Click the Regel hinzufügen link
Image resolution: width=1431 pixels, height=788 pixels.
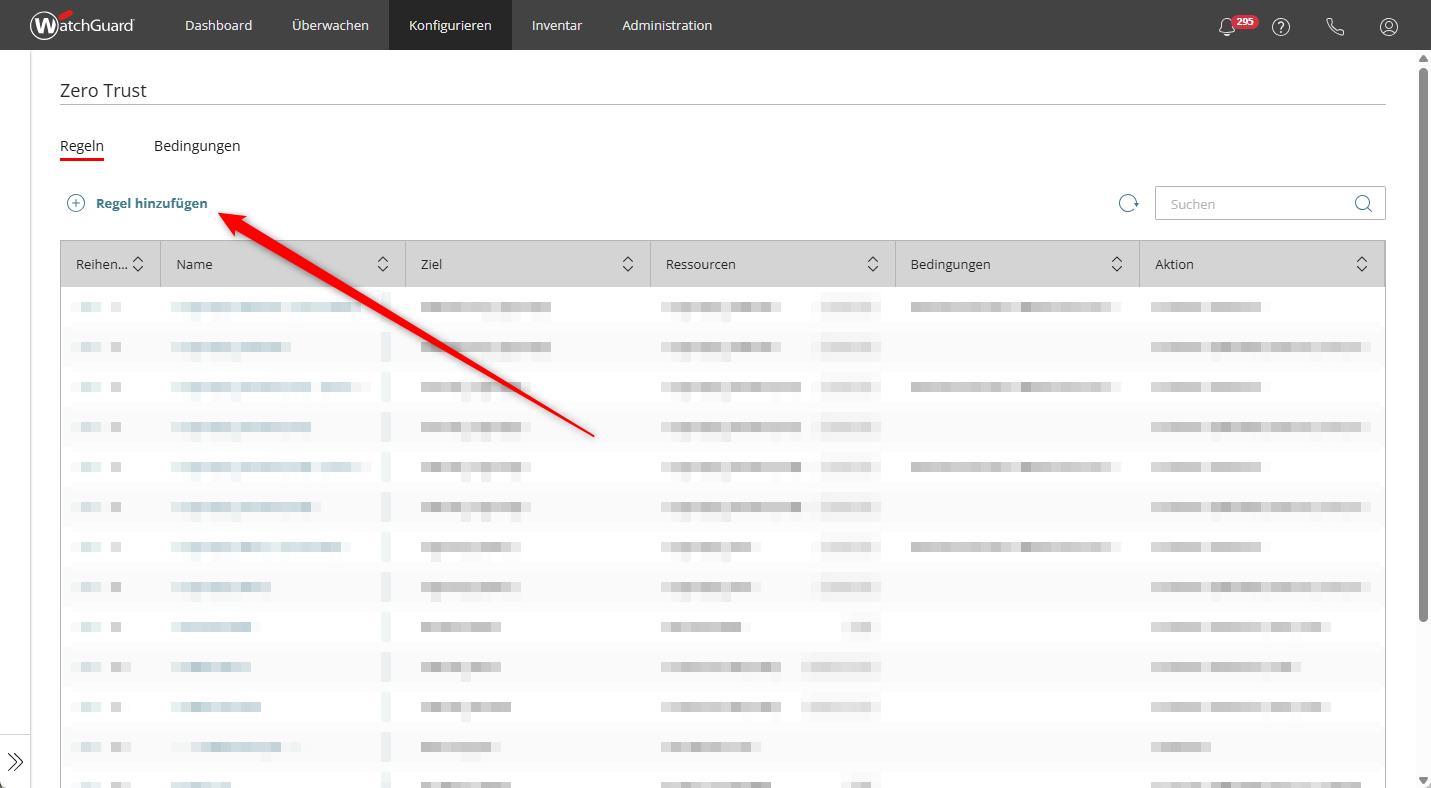(152, 203)
